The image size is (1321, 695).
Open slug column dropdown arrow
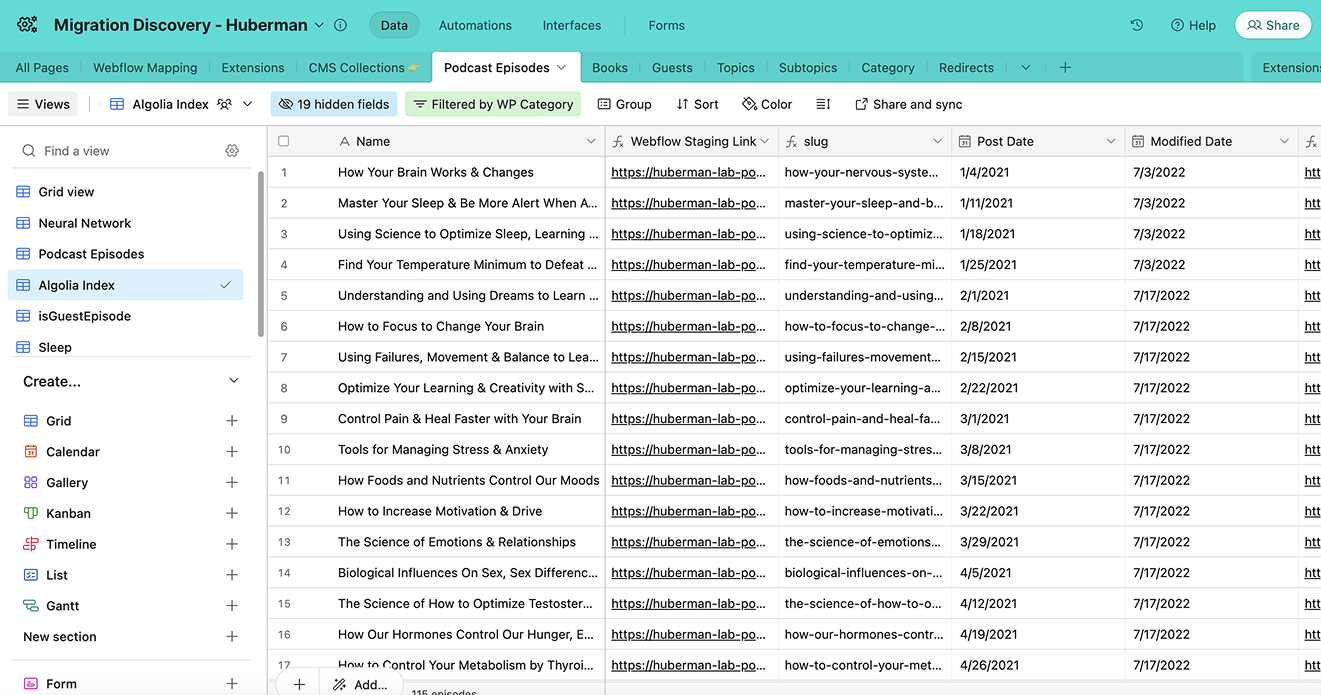coord(938,141)
